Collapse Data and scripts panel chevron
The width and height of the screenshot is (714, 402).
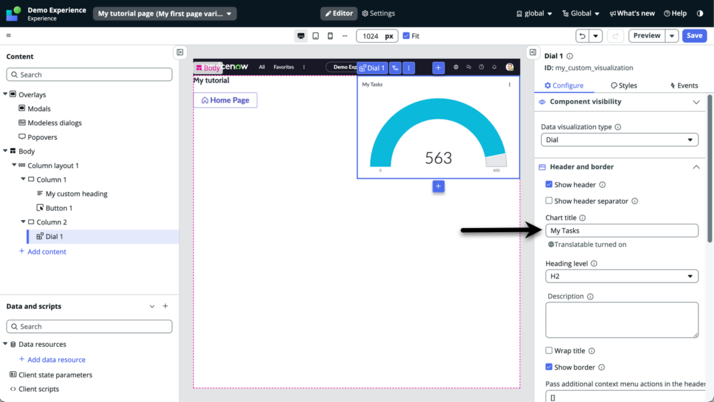pyautogui.click(x=152, y=306)
